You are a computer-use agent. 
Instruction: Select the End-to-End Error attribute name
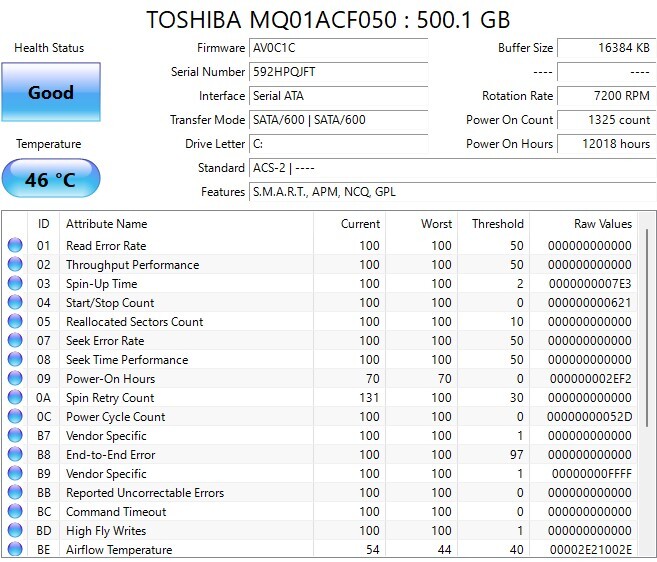click(110, 455)
